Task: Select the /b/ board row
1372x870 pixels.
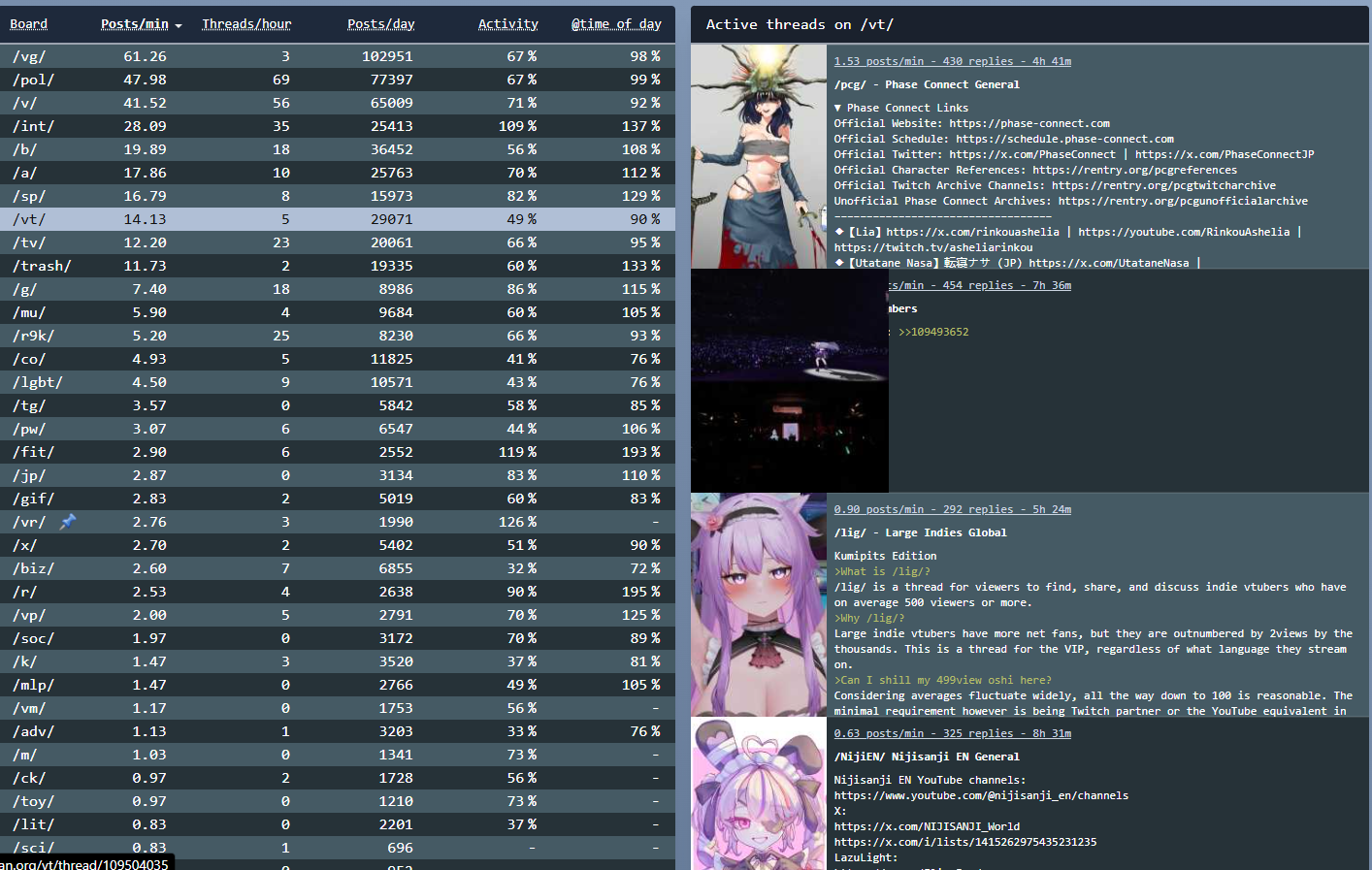Action: pos(338,149)
